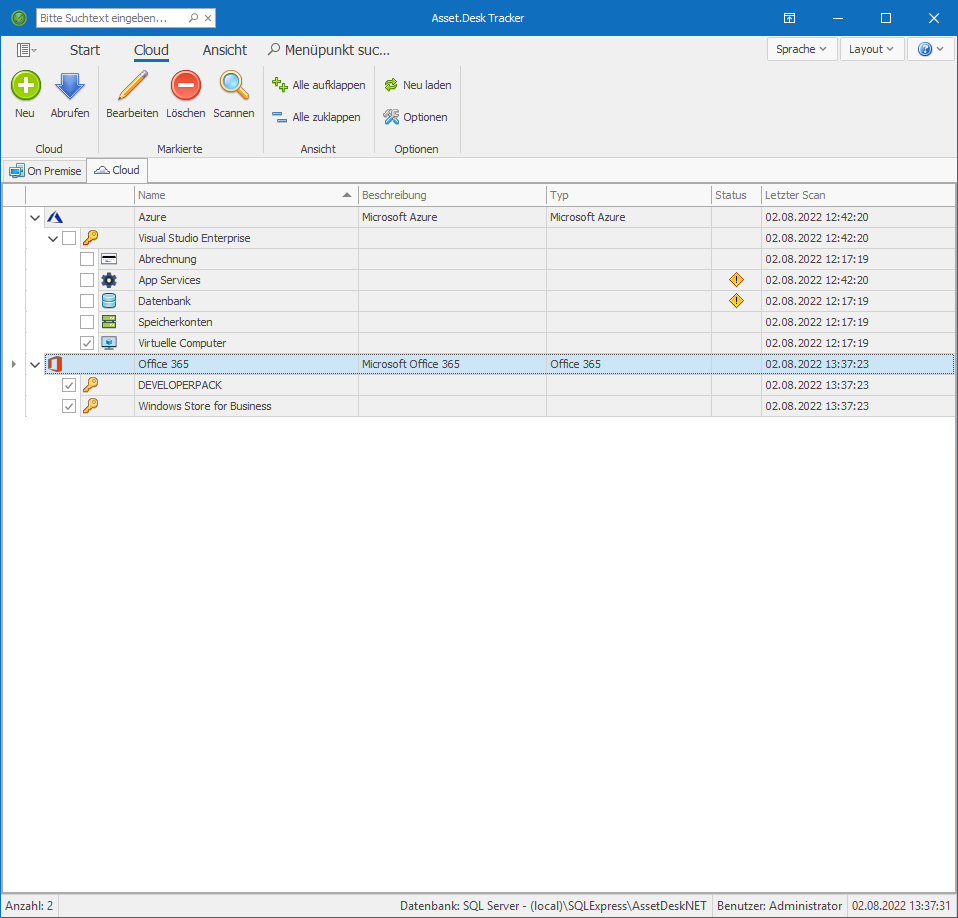Open Optionen tools settings

(x=416, y=117)
